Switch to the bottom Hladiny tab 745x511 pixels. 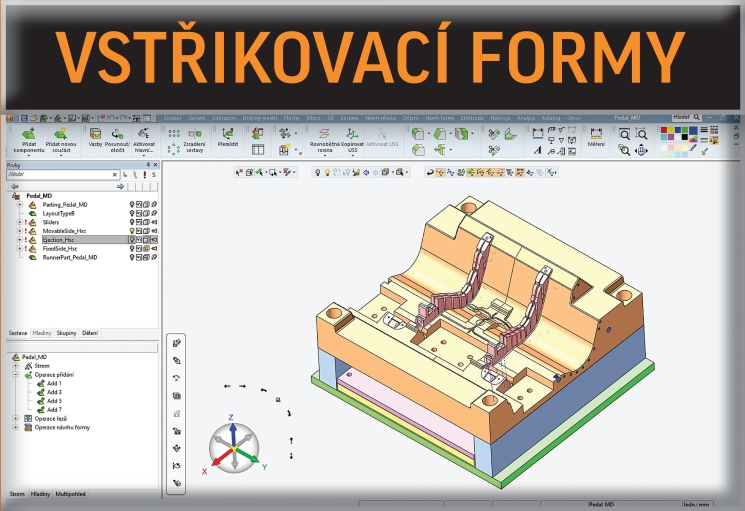[40, 494]
